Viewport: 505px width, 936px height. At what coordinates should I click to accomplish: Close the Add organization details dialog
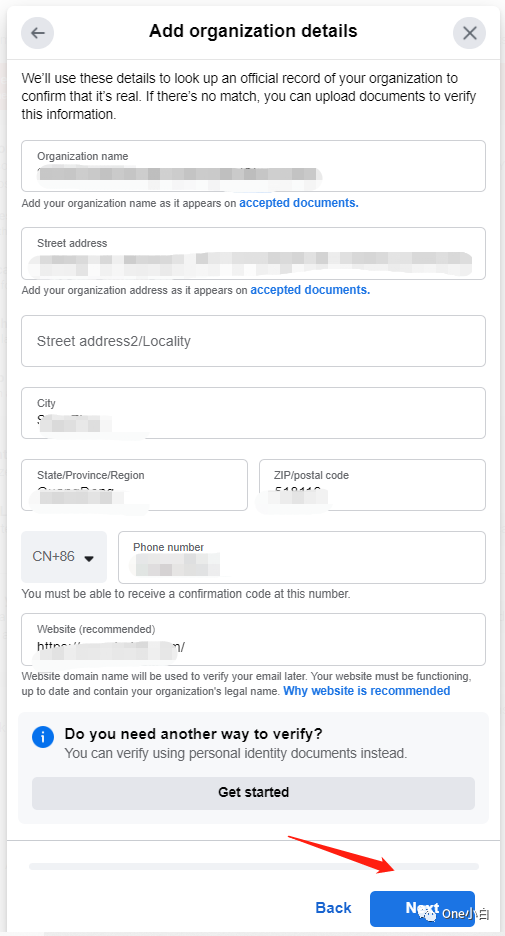coord(469,33)
